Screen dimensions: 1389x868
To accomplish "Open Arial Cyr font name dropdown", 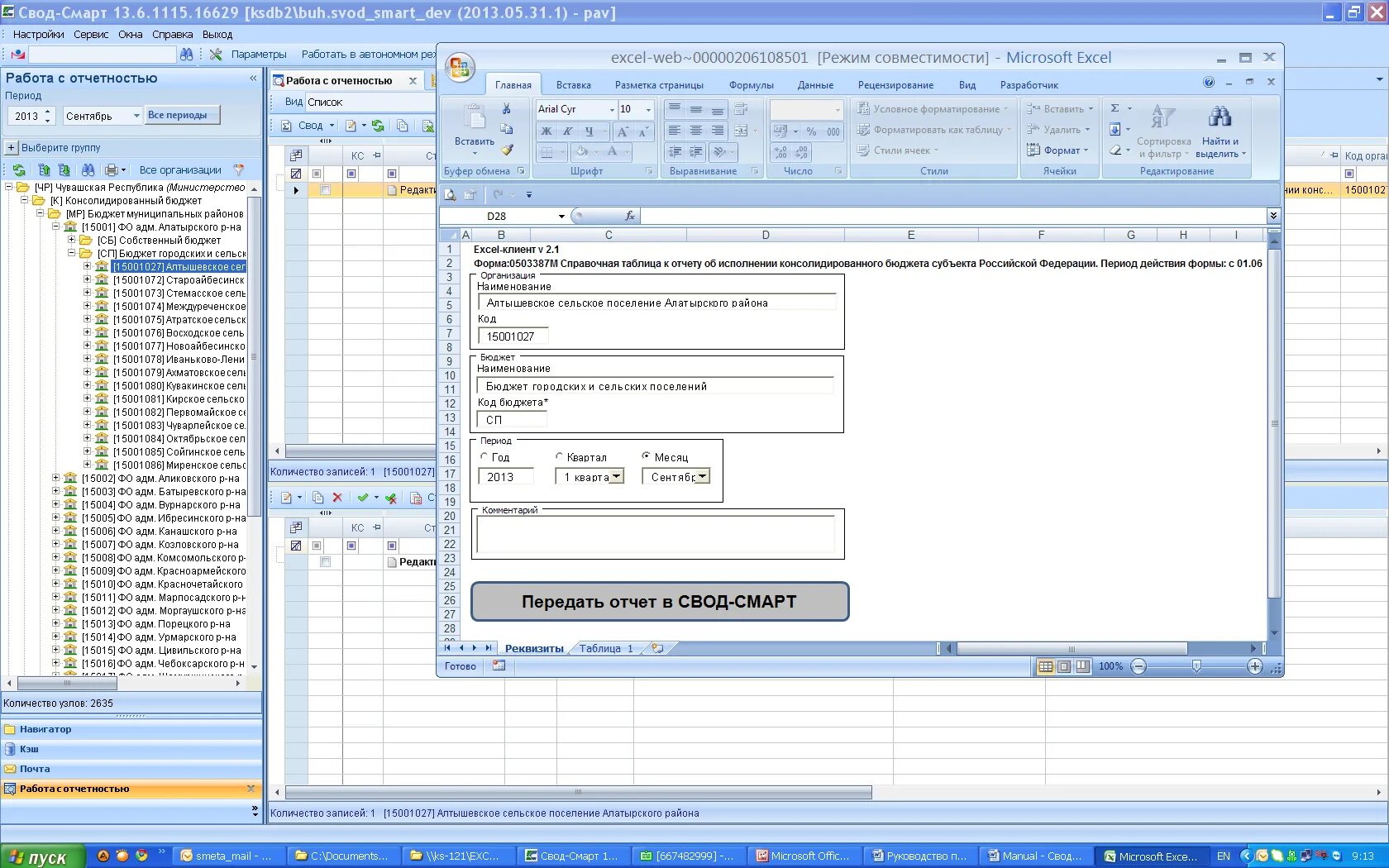I will 612,109.
